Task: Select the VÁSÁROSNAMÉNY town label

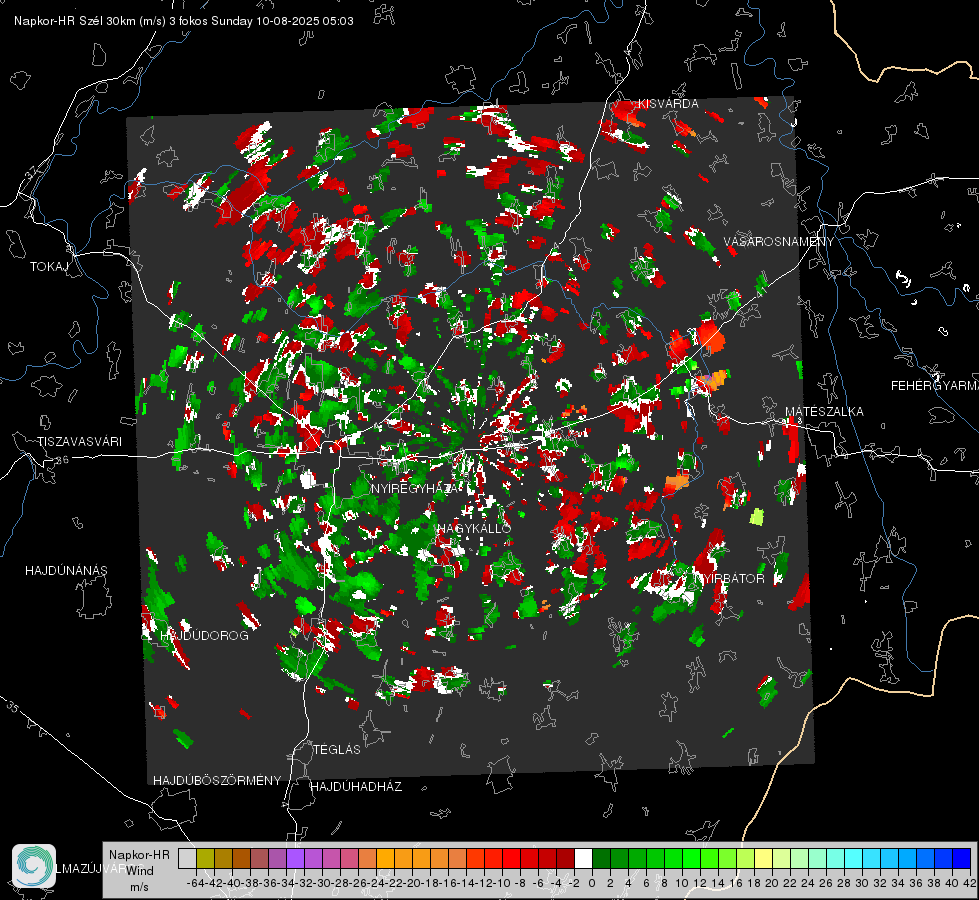Action: 779,242
